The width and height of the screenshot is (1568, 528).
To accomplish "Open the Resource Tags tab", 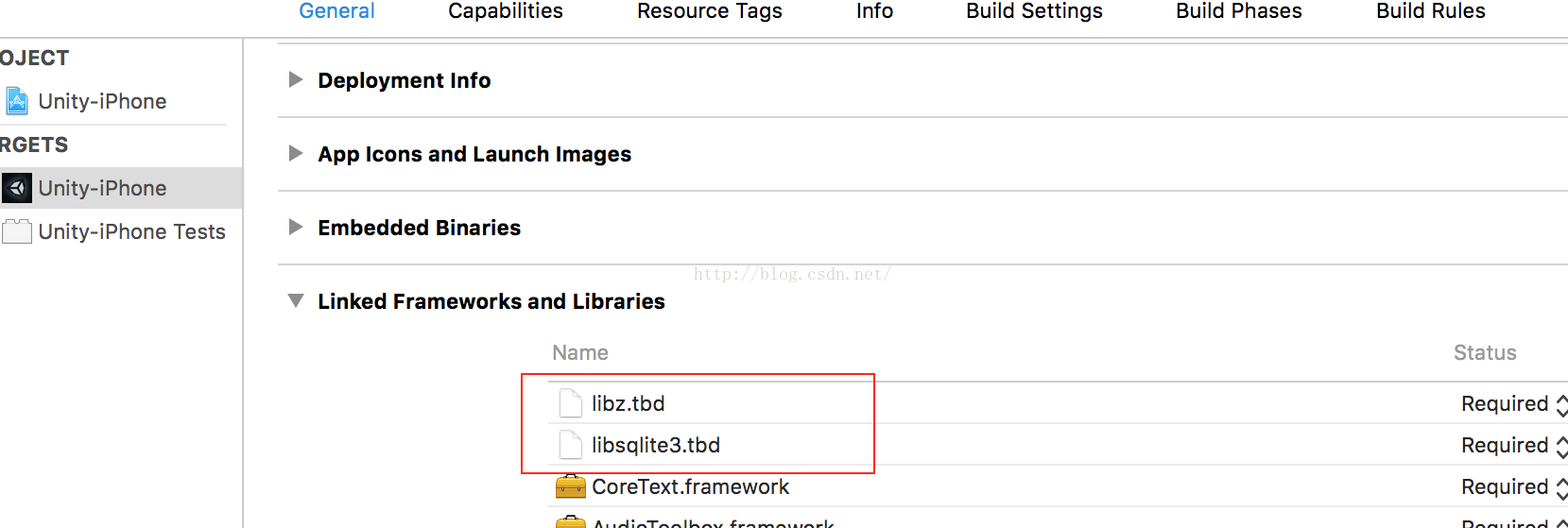I will (710, 11).
